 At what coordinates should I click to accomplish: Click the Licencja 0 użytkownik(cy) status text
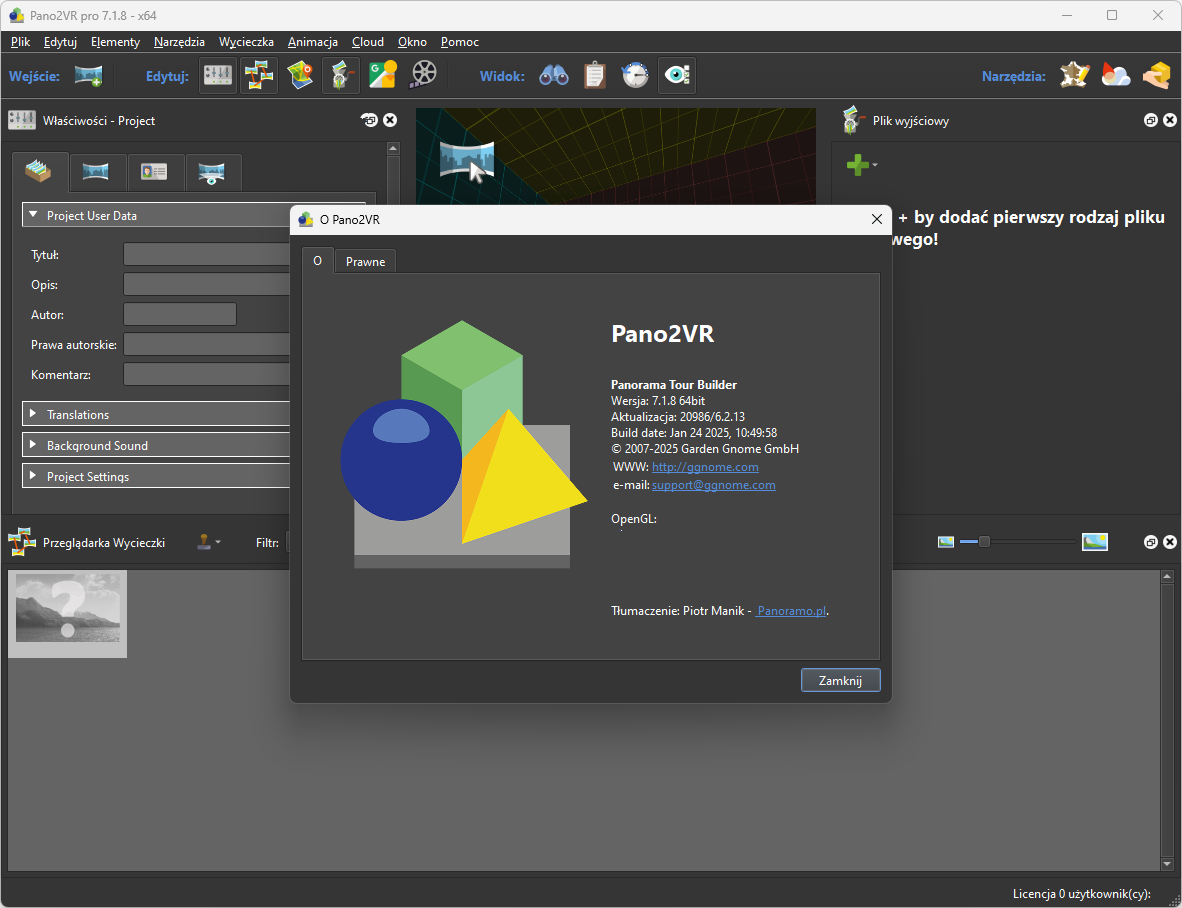pos(1082,894)
